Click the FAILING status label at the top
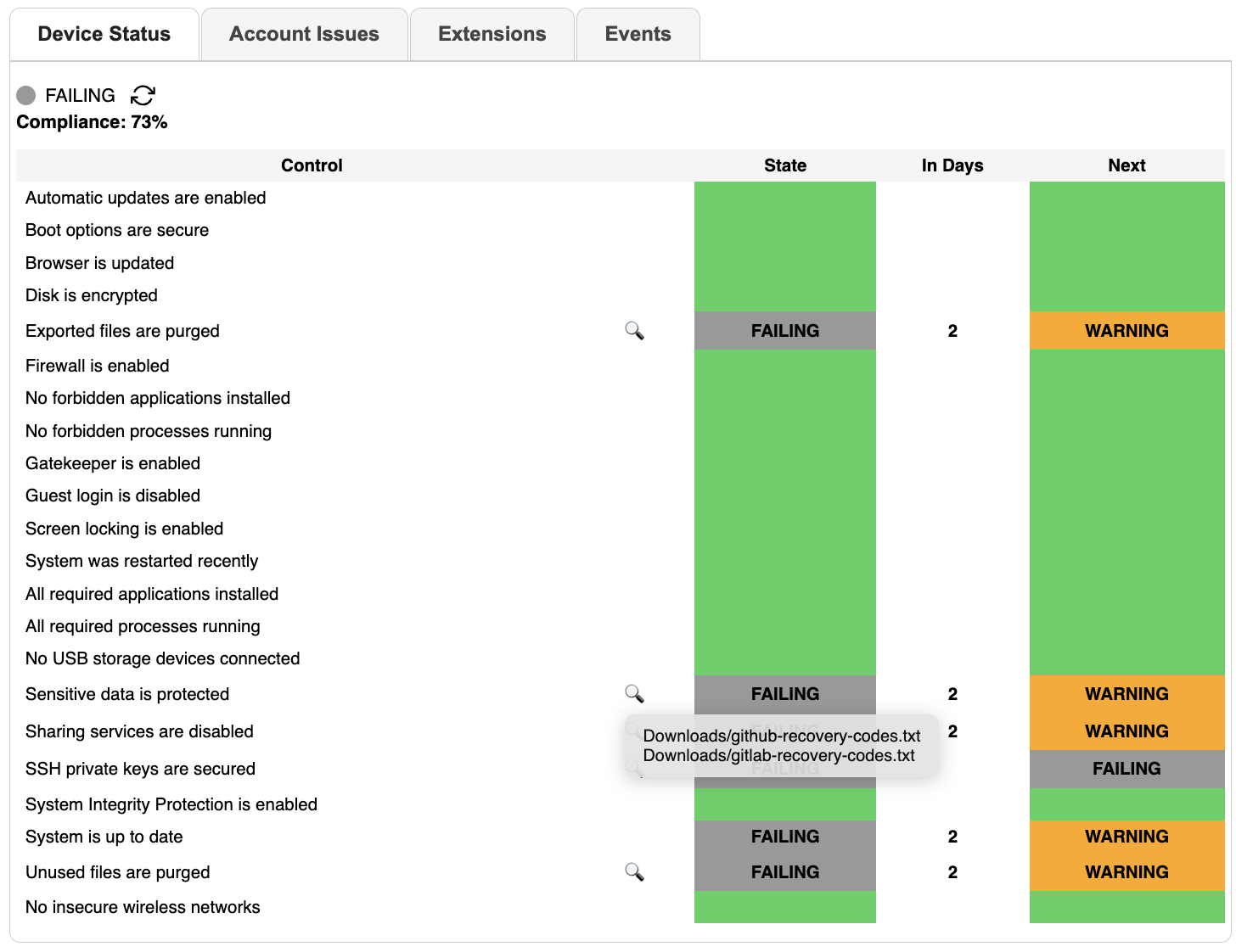Image resolution: width=1236 pixels, height=952 pixels. [80, 95]
